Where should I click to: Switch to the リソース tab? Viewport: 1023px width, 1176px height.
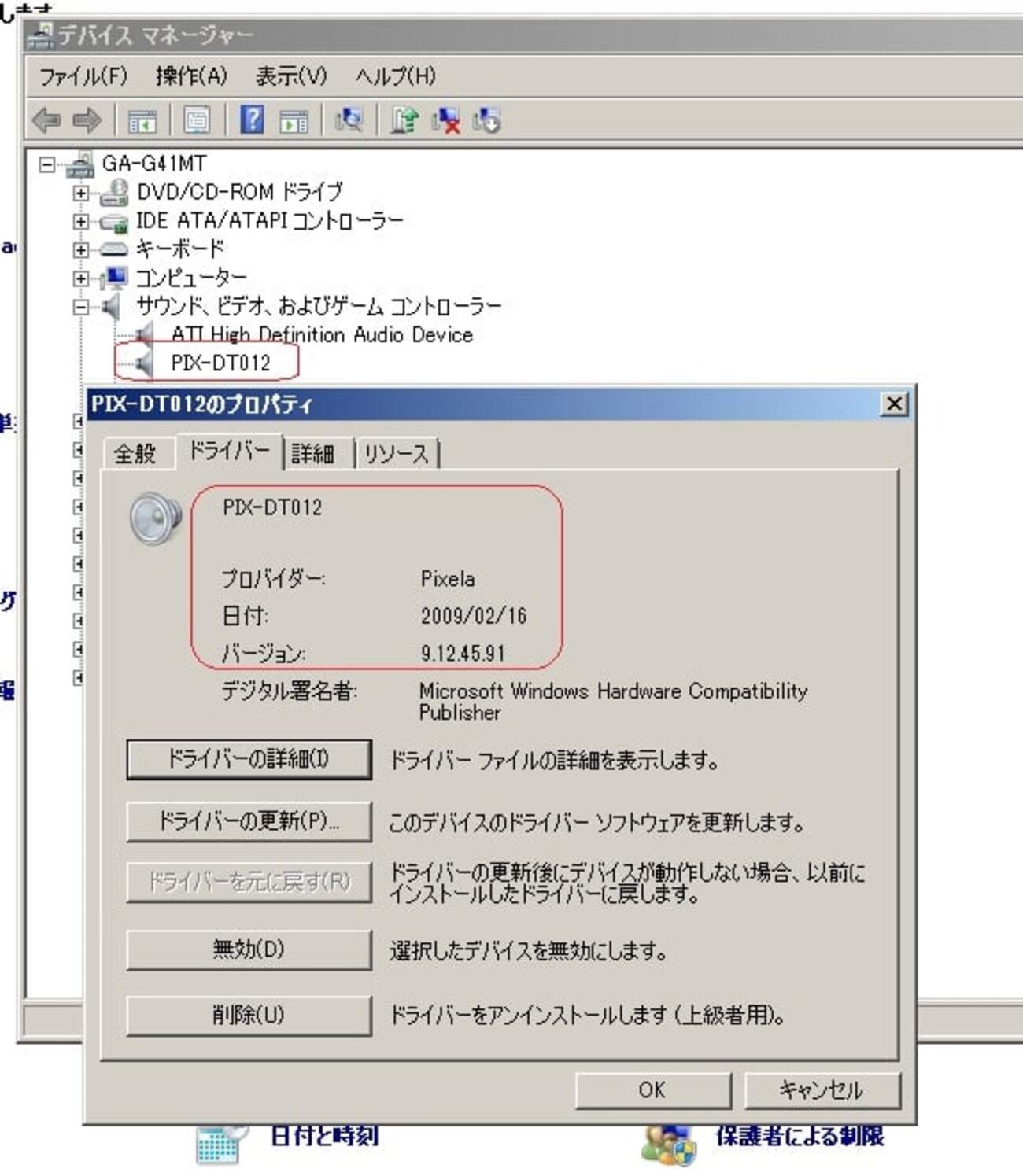(397, 453)
